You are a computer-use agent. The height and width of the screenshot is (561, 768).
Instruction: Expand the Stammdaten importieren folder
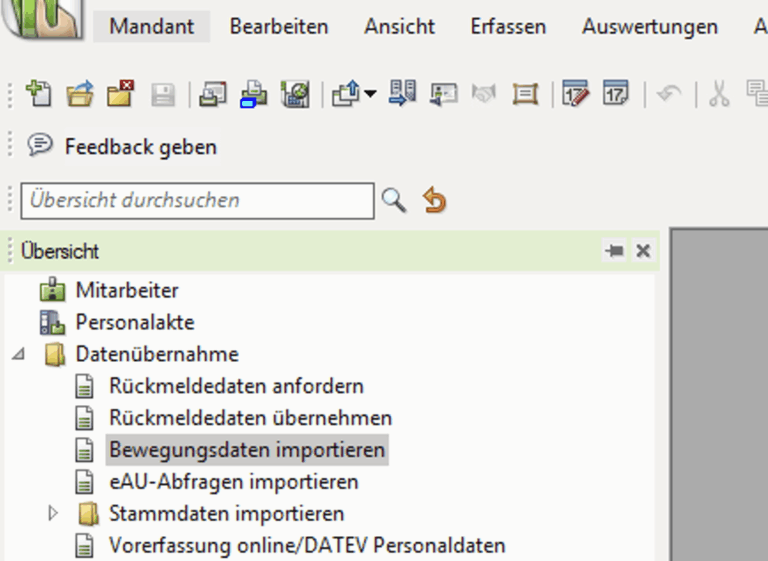tap(54, 514)
